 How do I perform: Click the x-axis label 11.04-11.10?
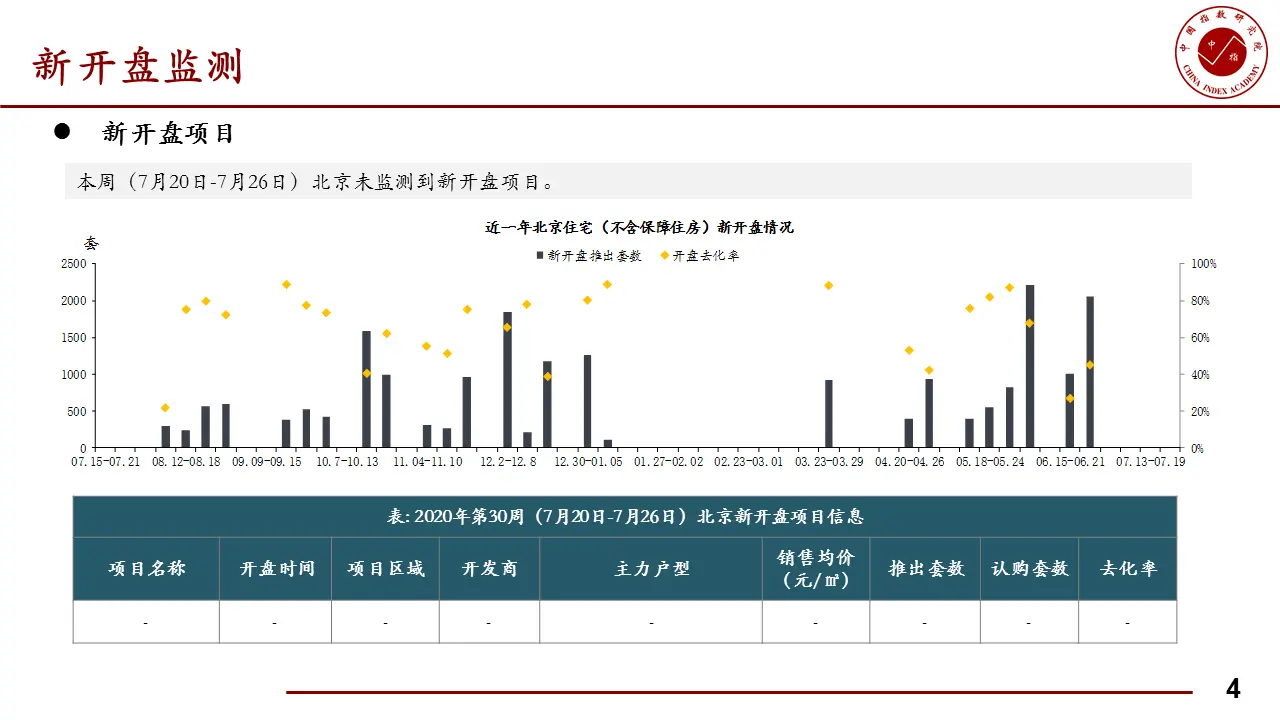(428, 463)
